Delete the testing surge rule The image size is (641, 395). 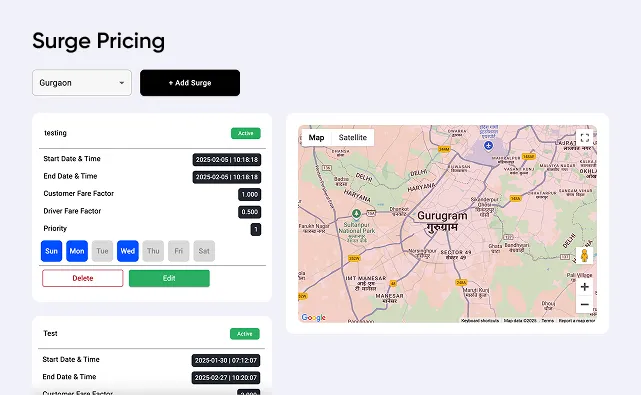pos(83,278)
